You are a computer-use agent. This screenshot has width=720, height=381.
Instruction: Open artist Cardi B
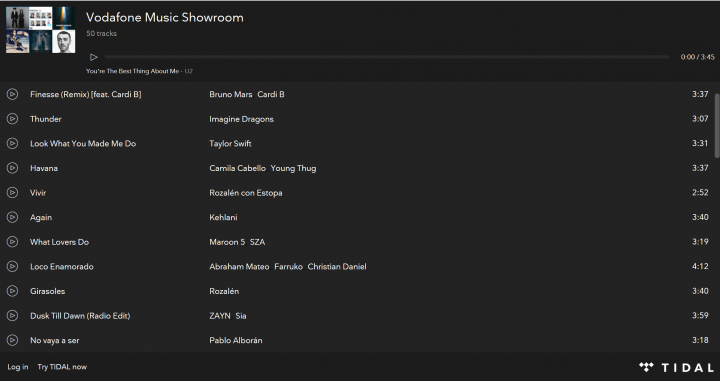(x=271, y=94)
